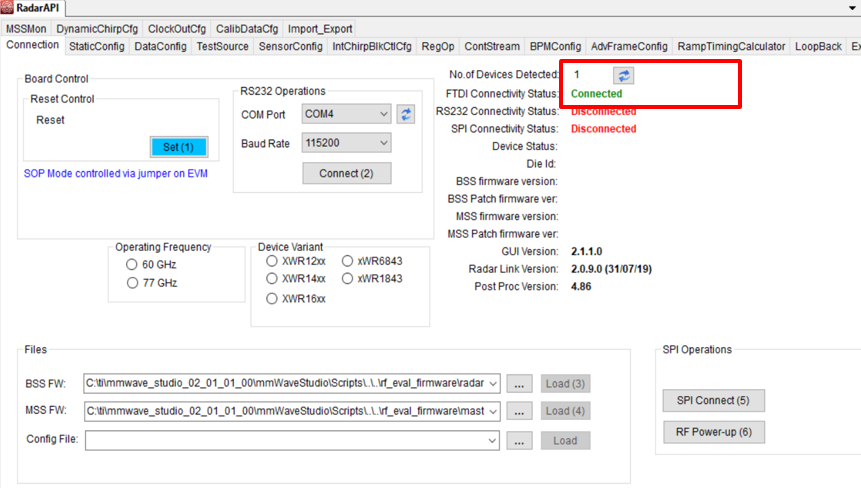
Task: Click the Connect (2) RS232 button
Action: pyautogui.click(x=346, y=173)
